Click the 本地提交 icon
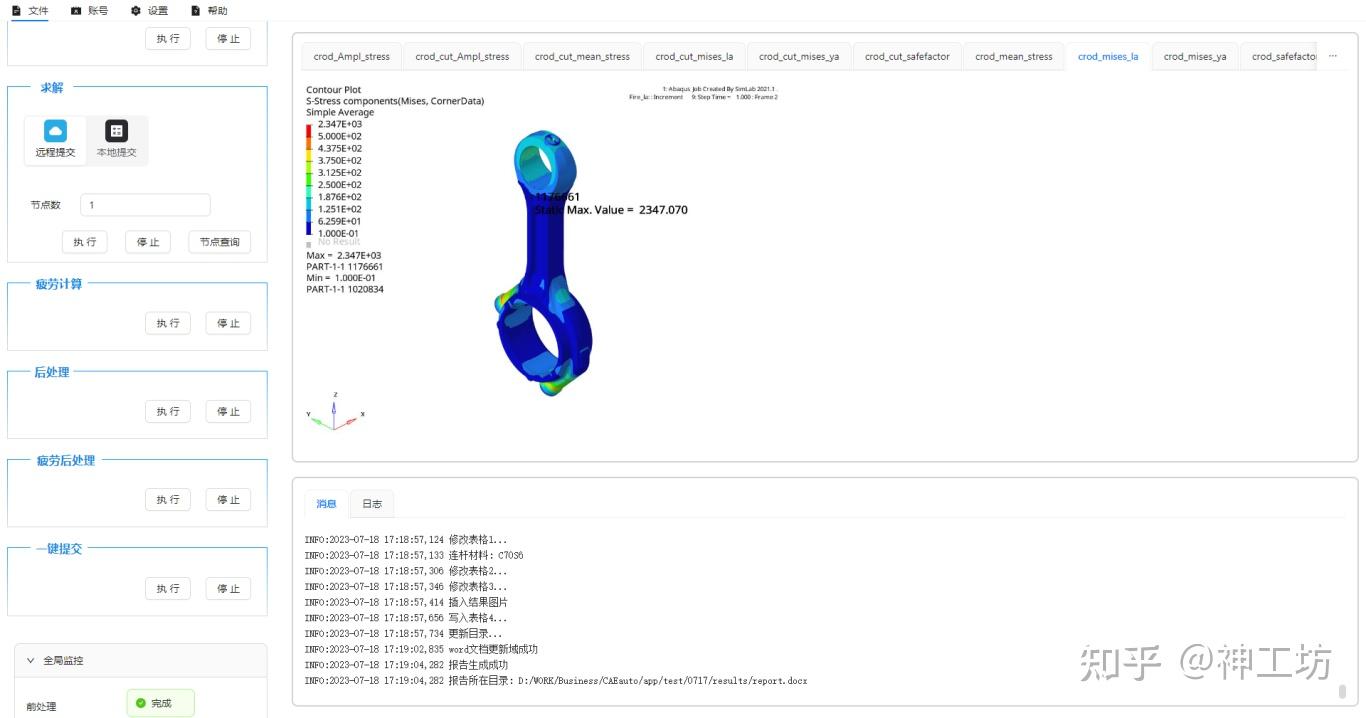This screenshot has width=1366, height=718. click(x=116, y=131)
